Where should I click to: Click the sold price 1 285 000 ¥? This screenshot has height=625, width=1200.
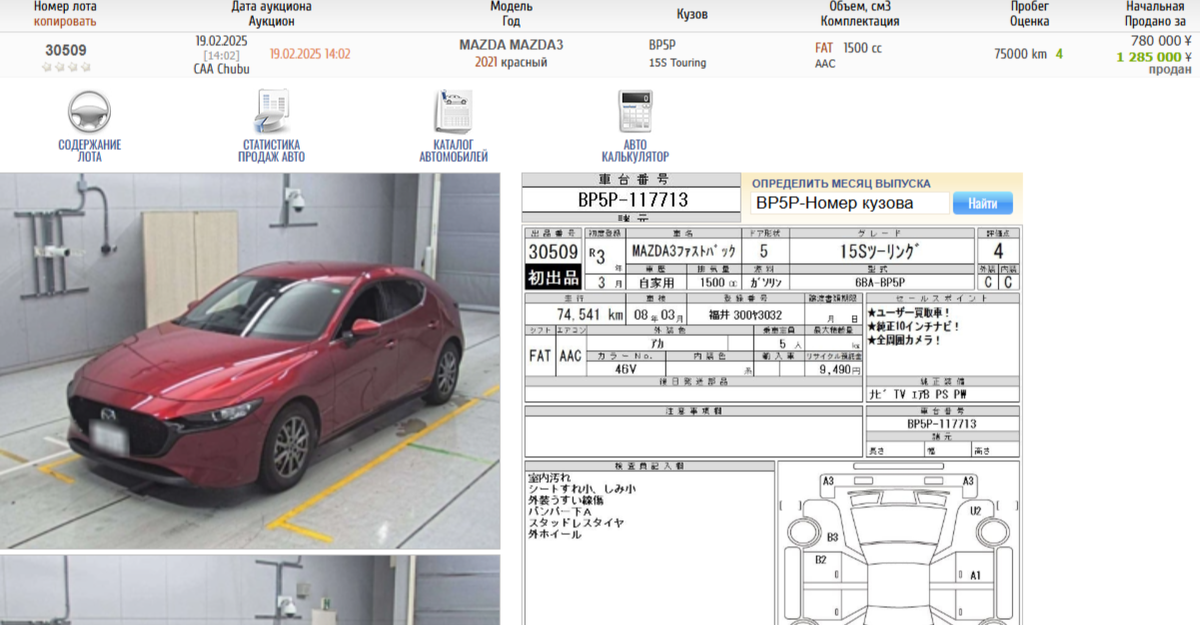tap(1154, 56)
